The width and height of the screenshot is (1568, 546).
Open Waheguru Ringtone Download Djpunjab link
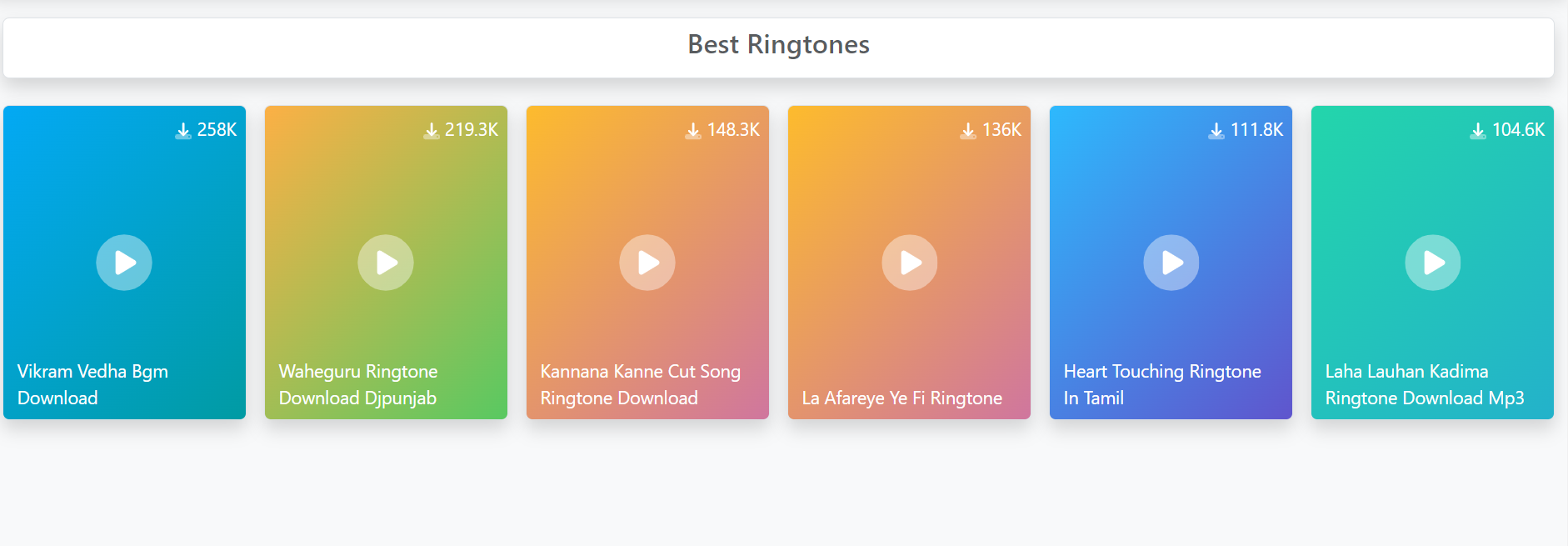click(x=358, y=384)
